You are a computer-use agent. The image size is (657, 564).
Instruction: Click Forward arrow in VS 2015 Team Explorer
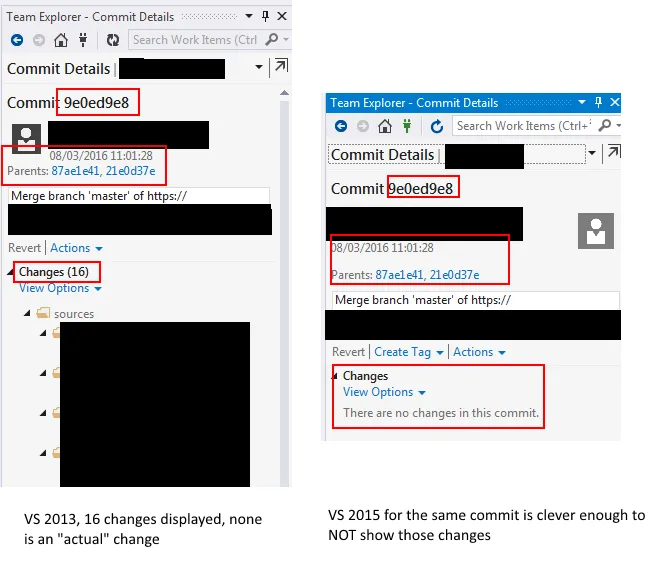(363, 126)
